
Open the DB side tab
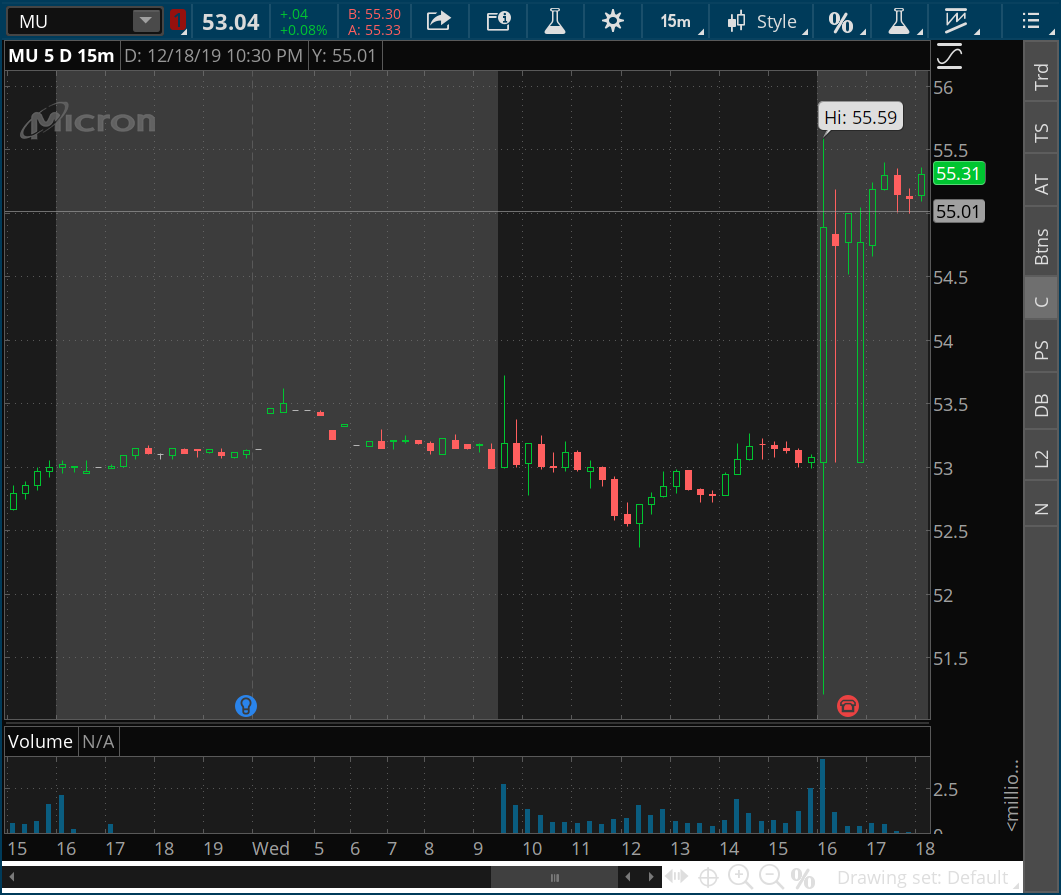click(1041, 405)
